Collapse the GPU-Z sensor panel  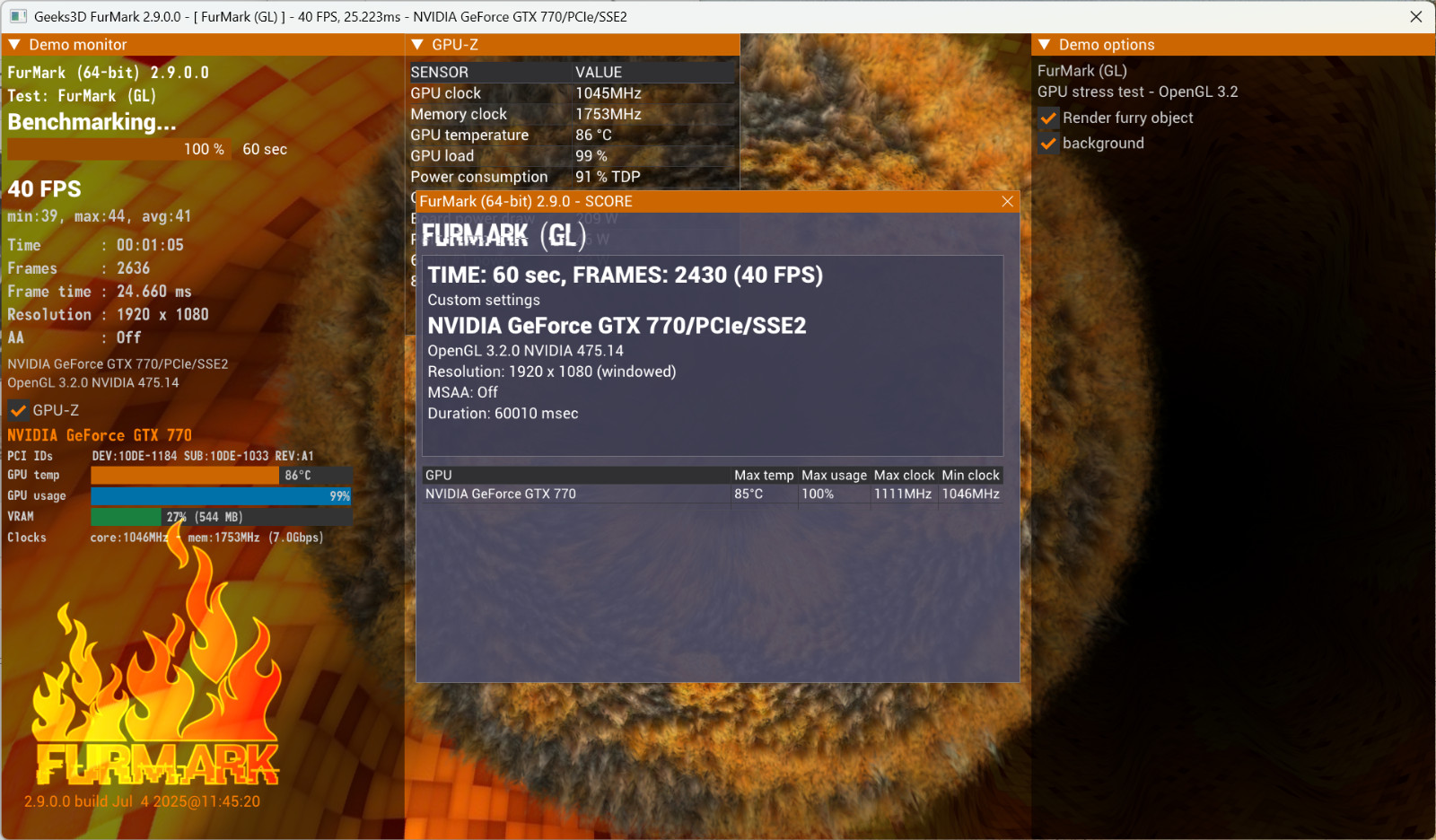417,44
